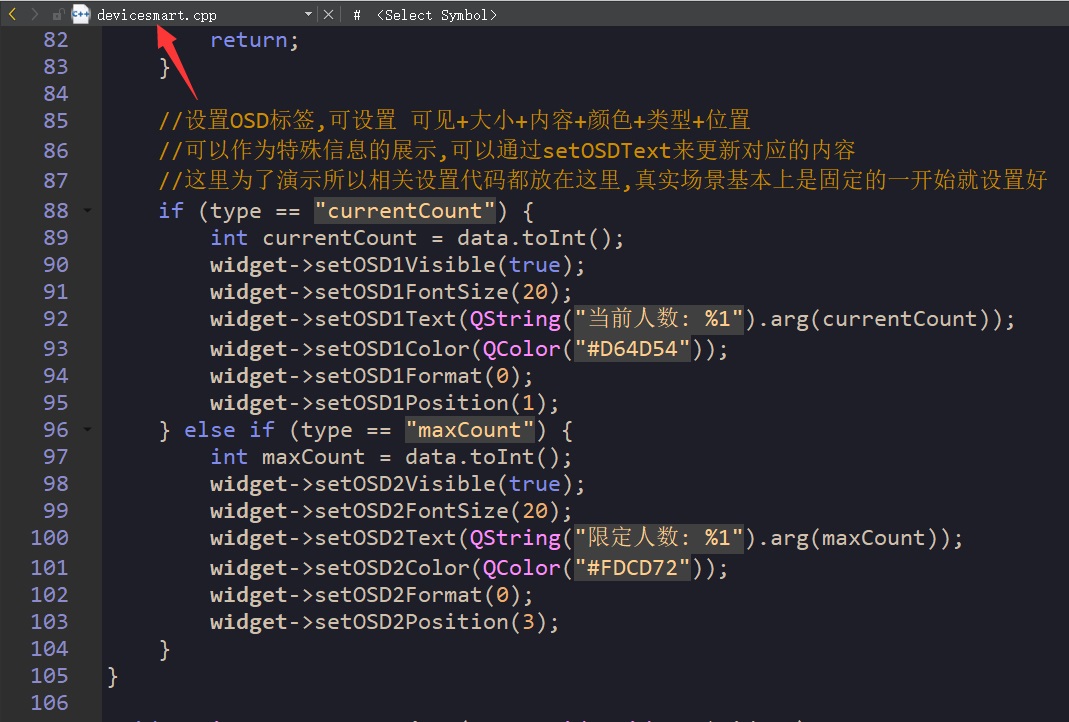Click the "#FDCD72" color string

click(x=633, y=568)
